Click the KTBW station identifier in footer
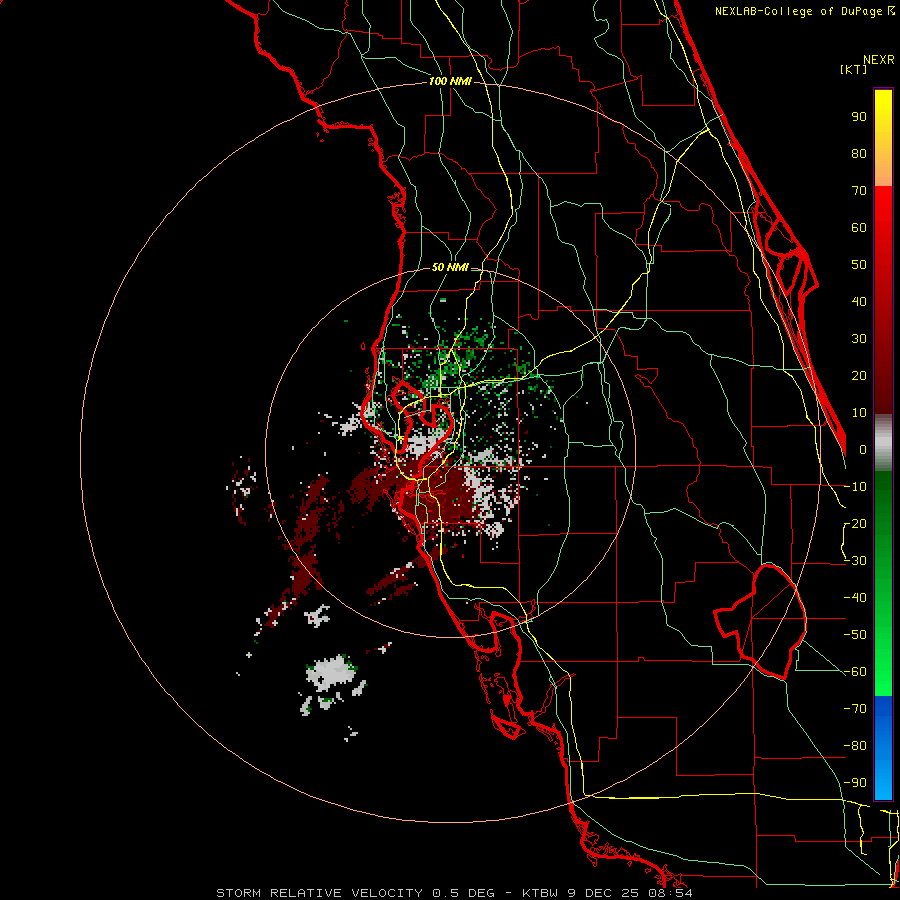The height and width of the screenshot is (900, 900). click(540, 893)
